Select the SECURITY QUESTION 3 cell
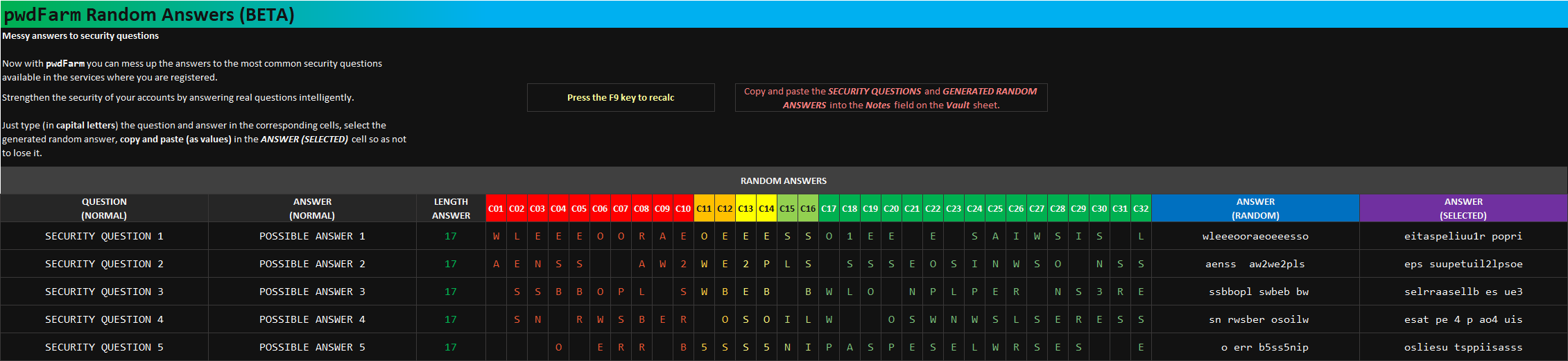The width and height of the screenshot is (1568, 361). (x=104, y=292)
